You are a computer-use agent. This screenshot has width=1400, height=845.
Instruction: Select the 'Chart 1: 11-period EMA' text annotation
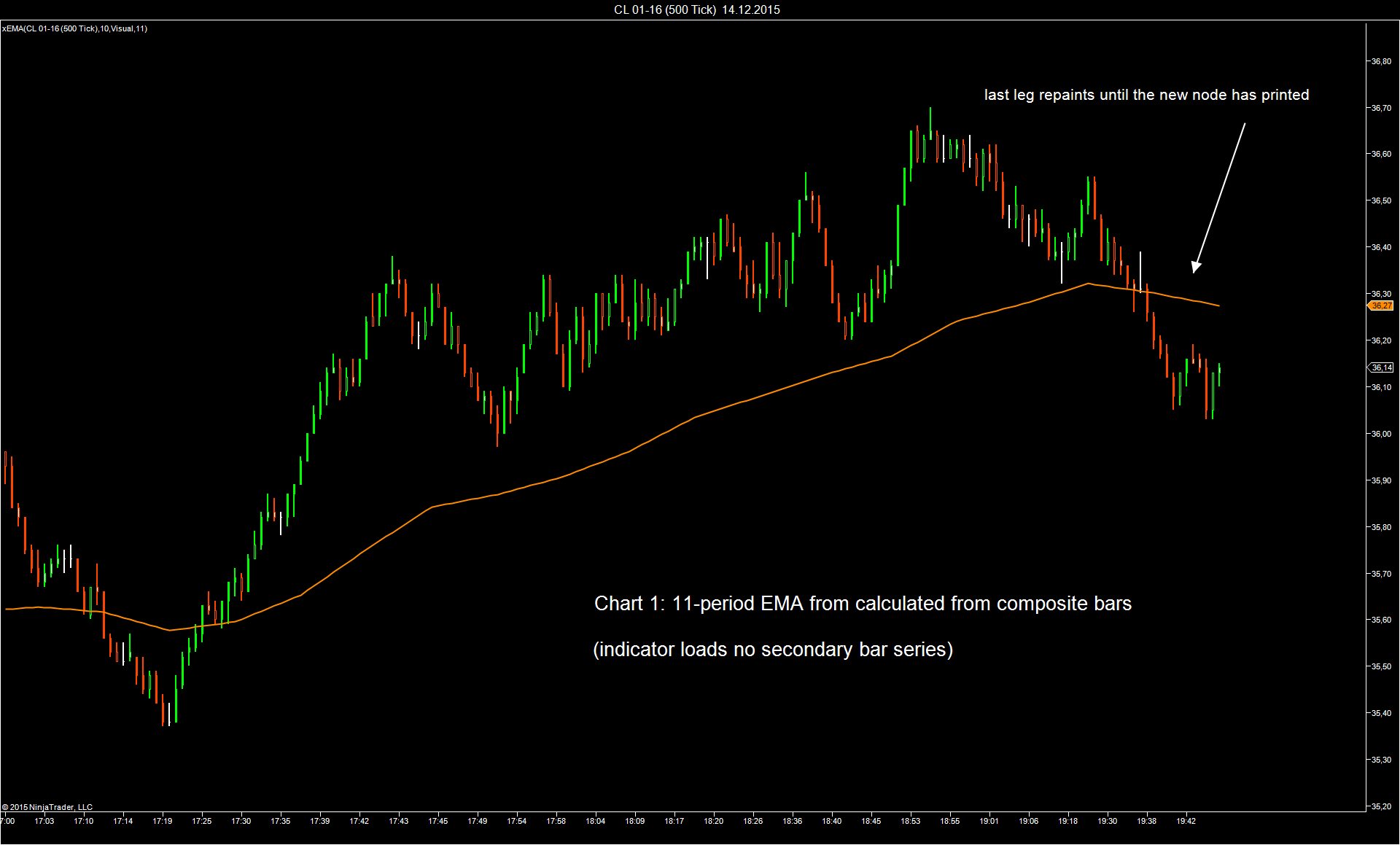point(862,604)
